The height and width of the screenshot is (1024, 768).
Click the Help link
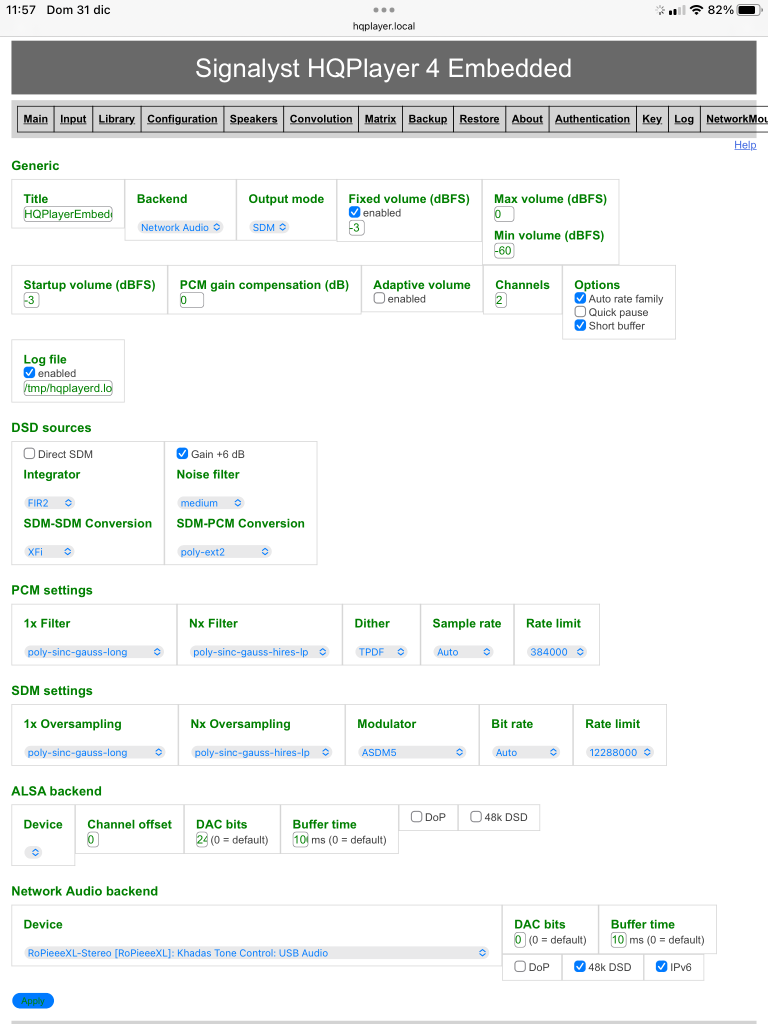pos(744,145)
